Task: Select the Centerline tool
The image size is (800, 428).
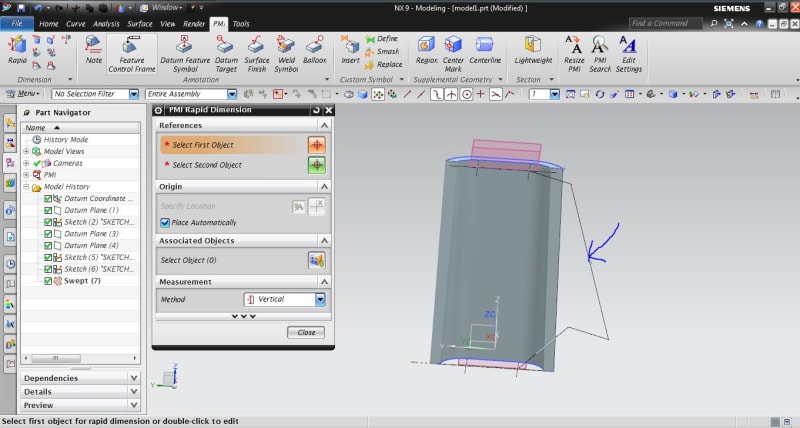Action: coord(485,50)
